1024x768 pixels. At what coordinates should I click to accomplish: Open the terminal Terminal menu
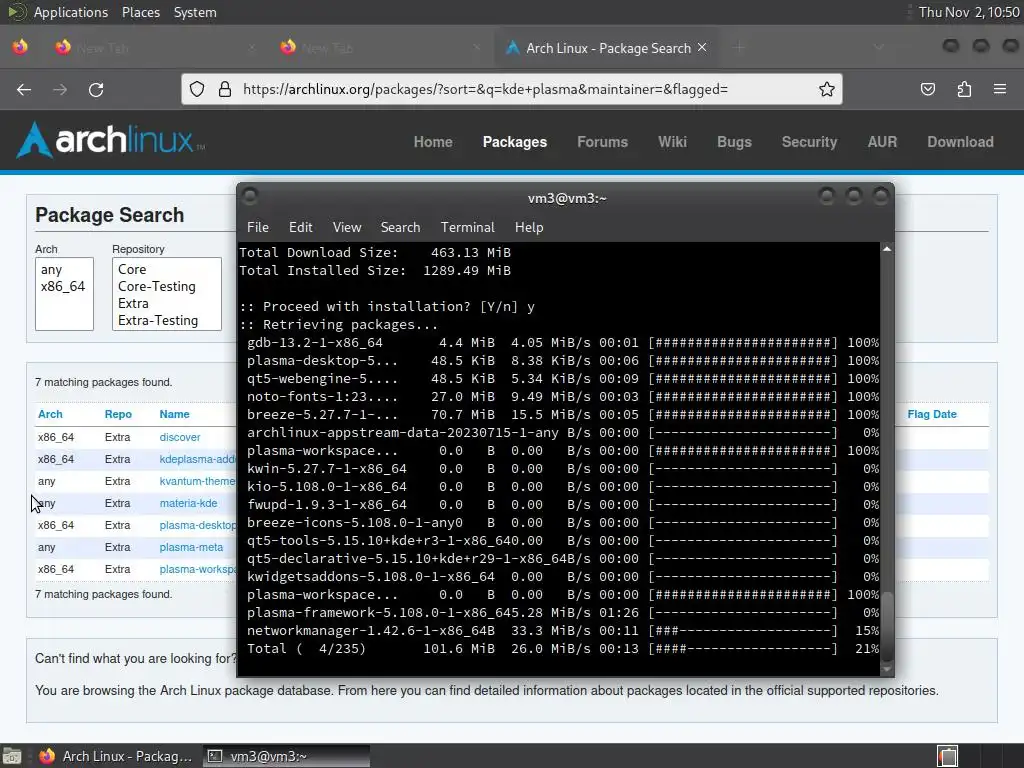[x=468, y=227]
